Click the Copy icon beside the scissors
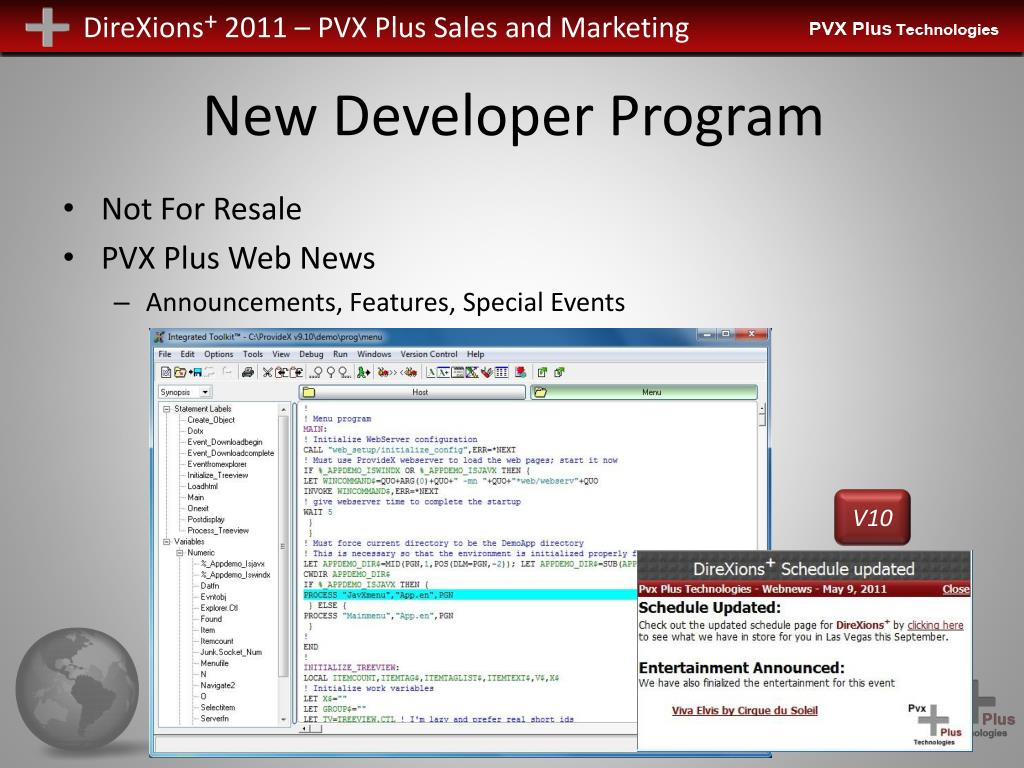Screen dimensions: 1024x768 [281, 372]
